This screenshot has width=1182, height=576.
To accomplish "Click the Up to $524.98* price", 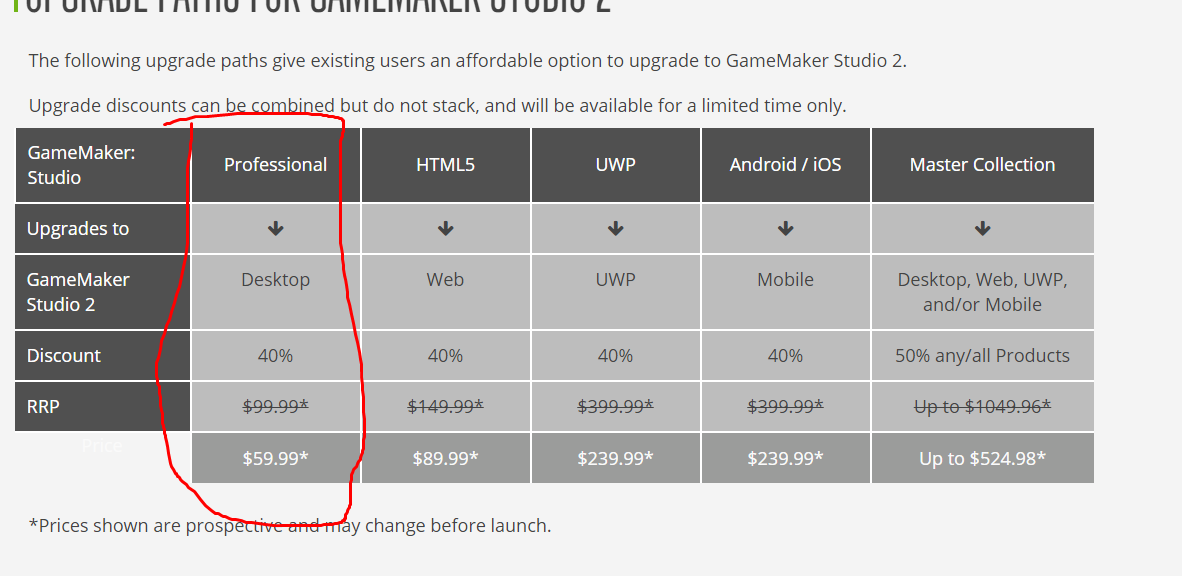I will (x=982, y=458).
